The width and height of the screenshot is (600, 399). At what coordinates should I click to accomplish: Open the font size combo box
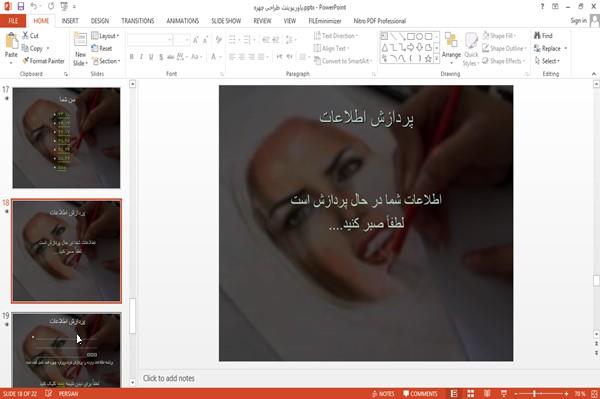point(181,40)
